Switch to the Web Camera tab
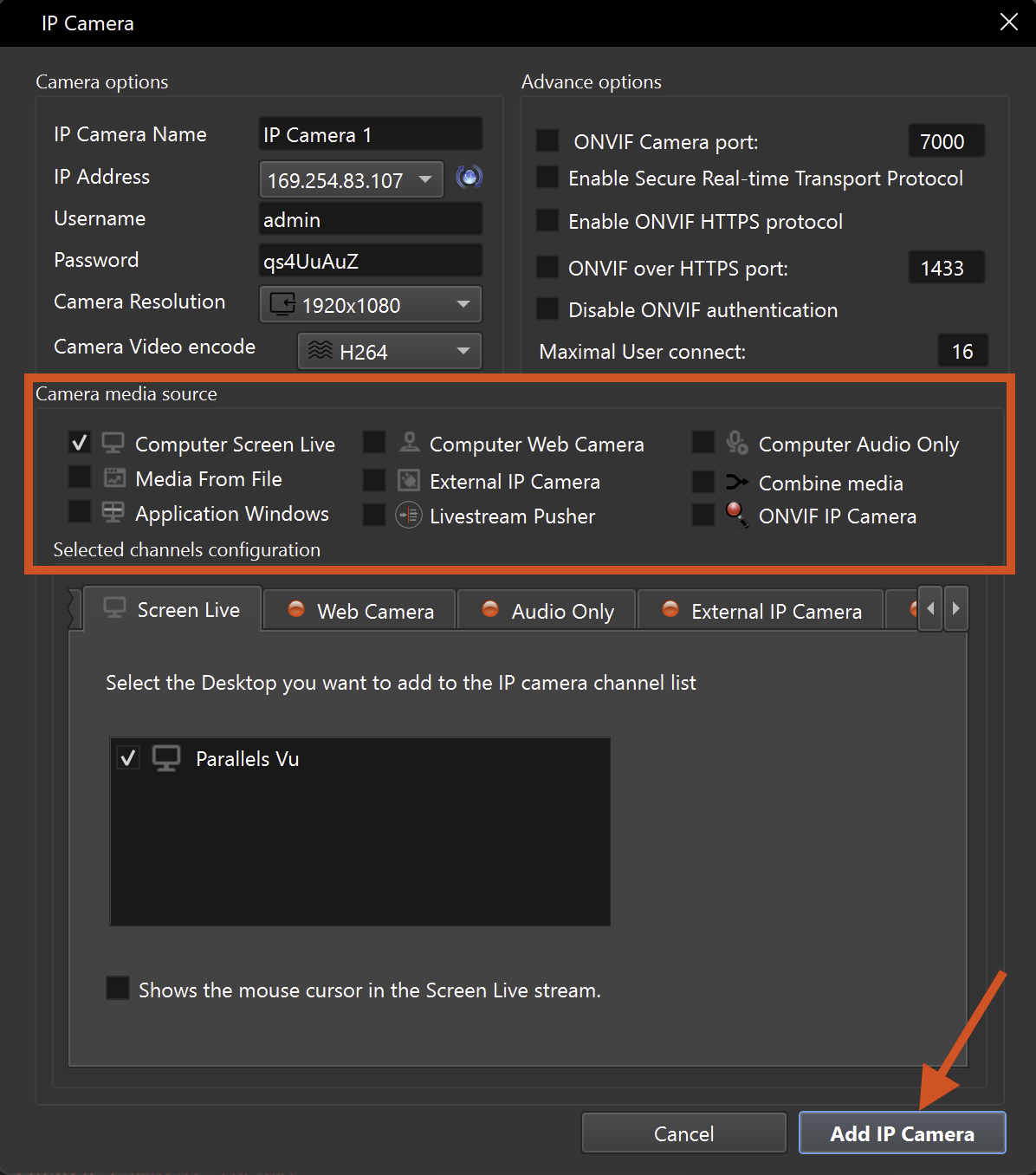Viewport: 1036px width, 1175px height. [x=360, y=611]
